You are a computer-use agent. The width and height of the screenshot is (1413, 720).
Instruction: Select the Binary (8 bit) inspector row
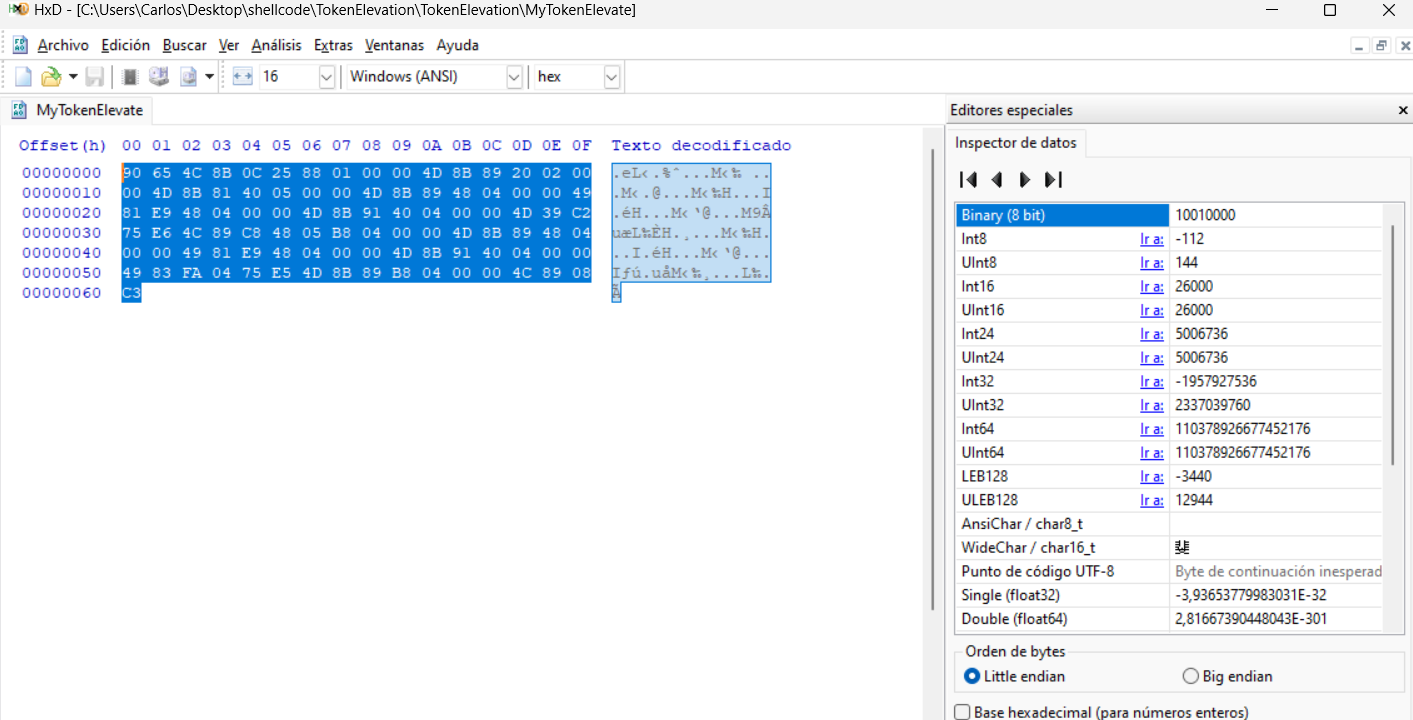tap(1169, 215)
